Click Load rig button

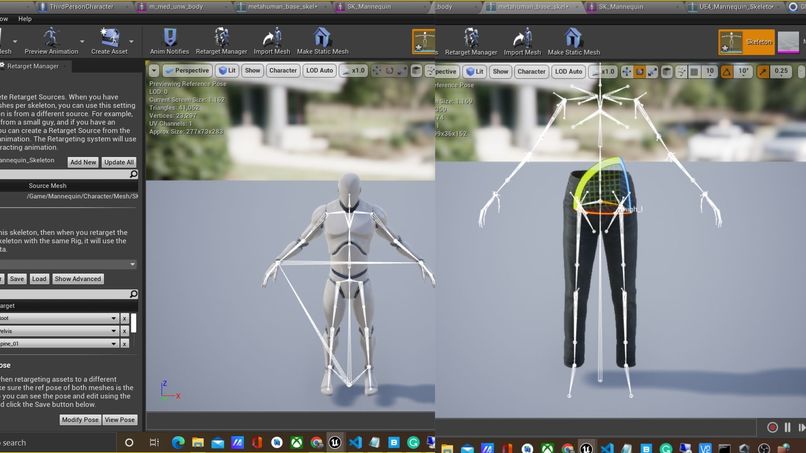(39, 279)
